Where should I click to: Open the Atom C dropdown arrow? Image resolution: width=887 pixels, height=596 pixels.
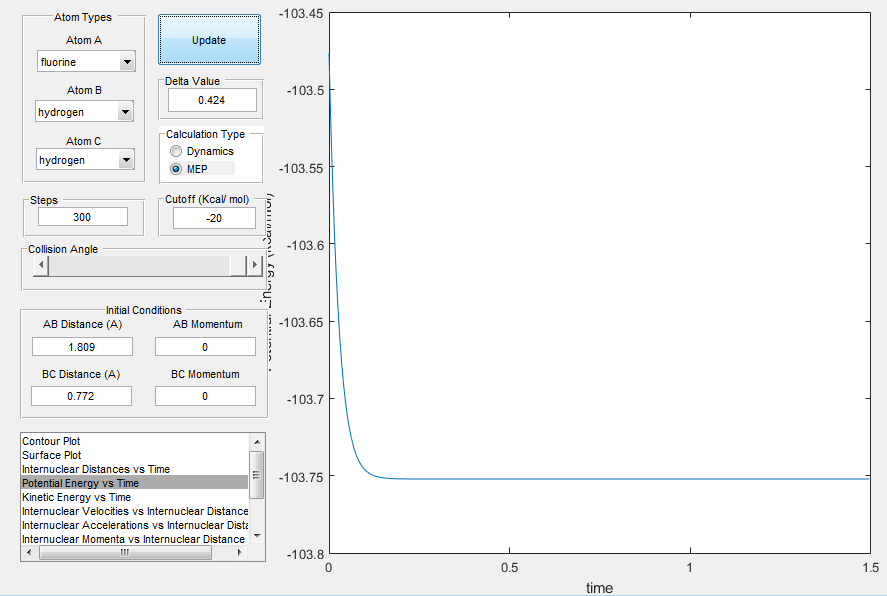coord(127,160)
